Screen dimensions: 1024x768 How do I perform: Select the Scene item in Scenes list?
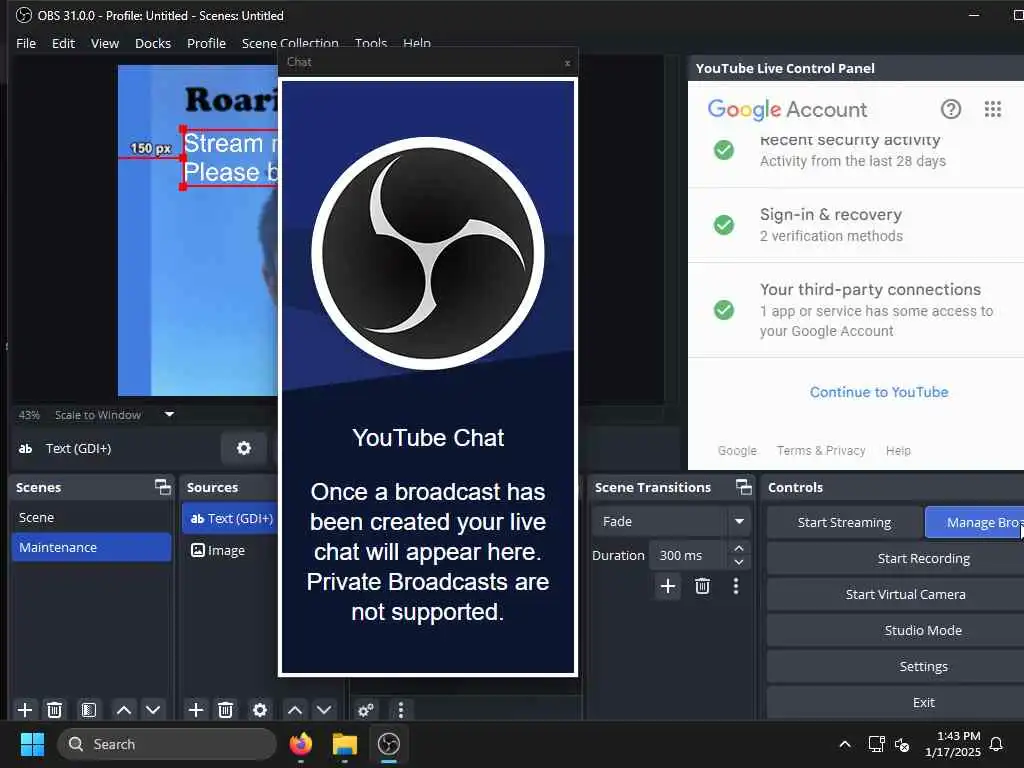point(91,517)
